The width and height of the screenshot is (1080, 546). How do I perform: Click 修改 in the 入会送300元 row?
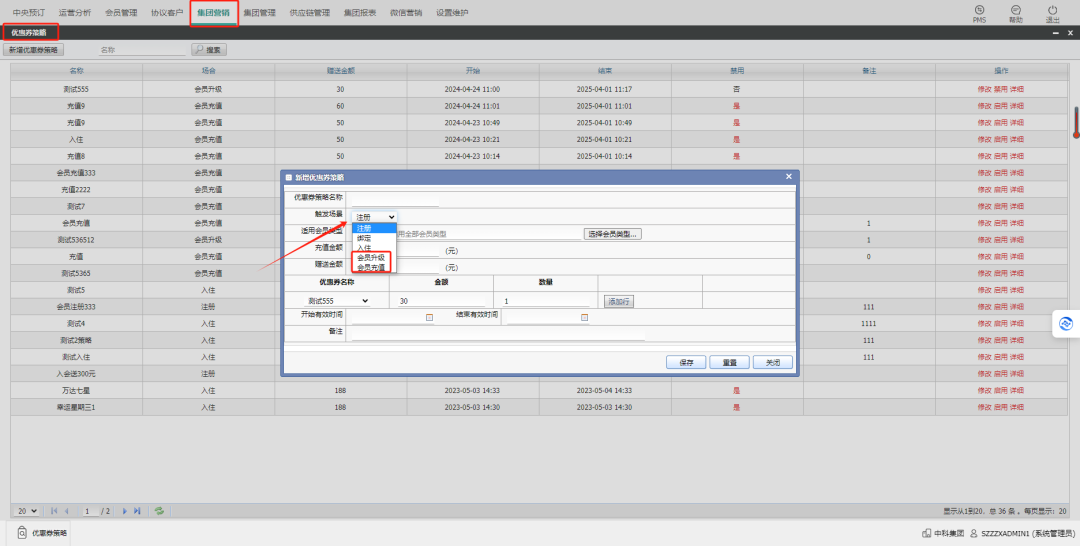pos(984,374)
